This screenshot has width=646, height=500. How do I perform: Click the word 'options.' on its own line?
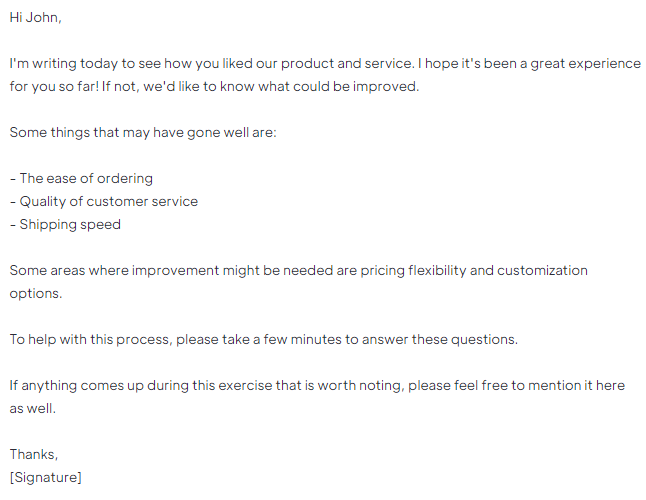[36, 294]
